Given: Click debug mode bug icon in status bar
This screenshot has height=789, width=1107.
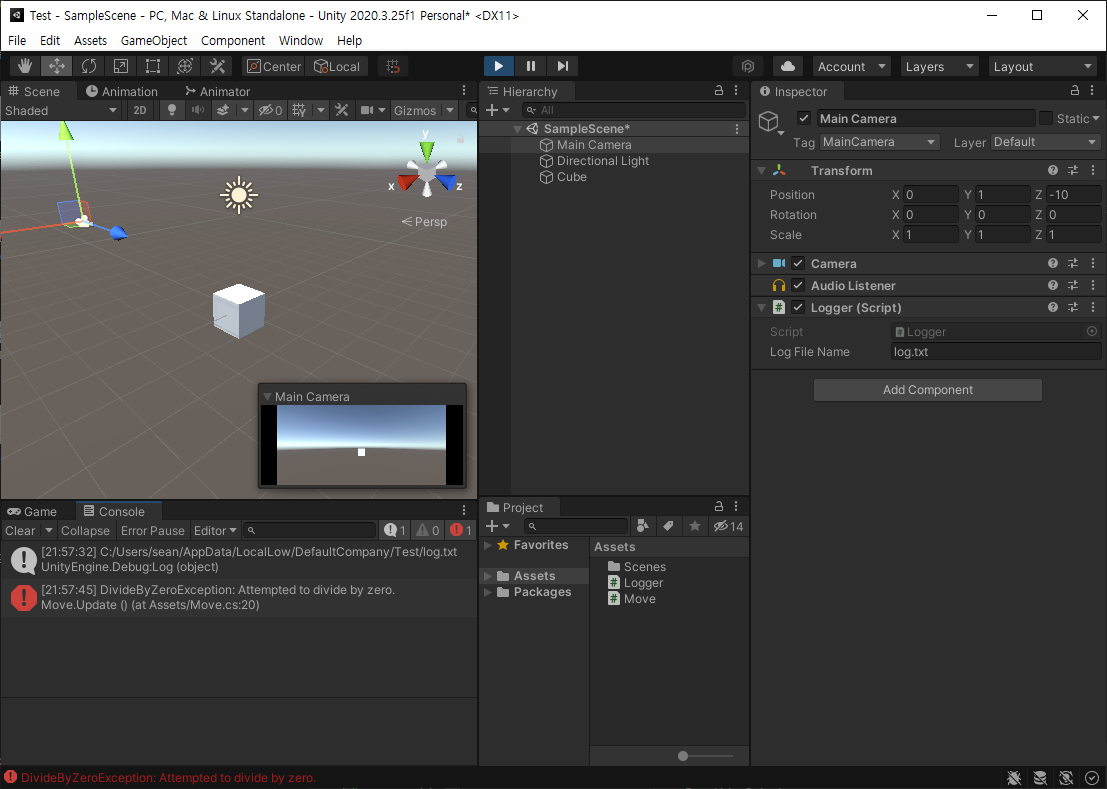Looking at the screenshot, I should click(x=1014, y=778).
